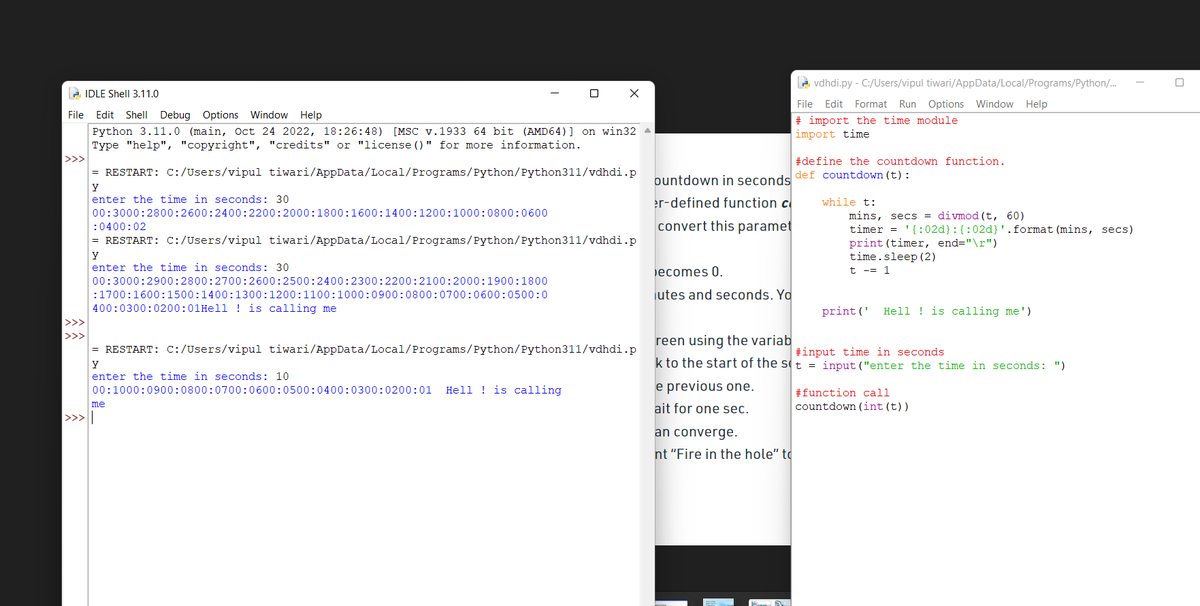The width and height of the screenshot is (1200, 606).
Task: Click the '#function call' comment in the editor
Action: pos(842,393)
